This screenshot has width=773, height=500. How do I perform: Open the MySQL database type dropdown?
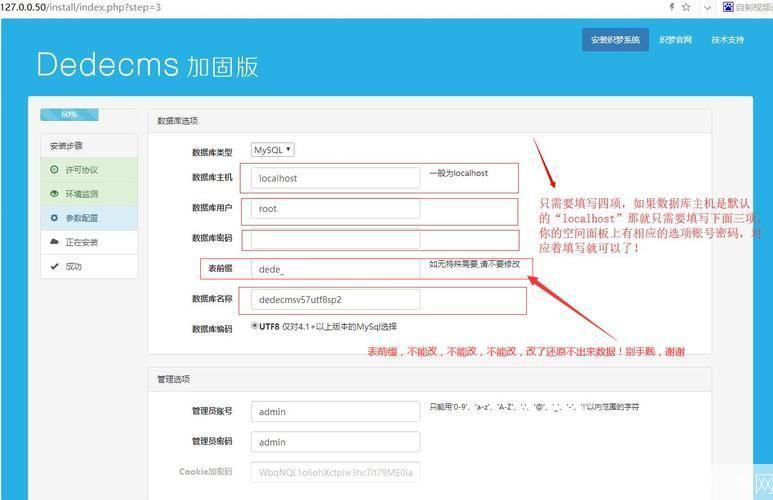coord(273,149)
